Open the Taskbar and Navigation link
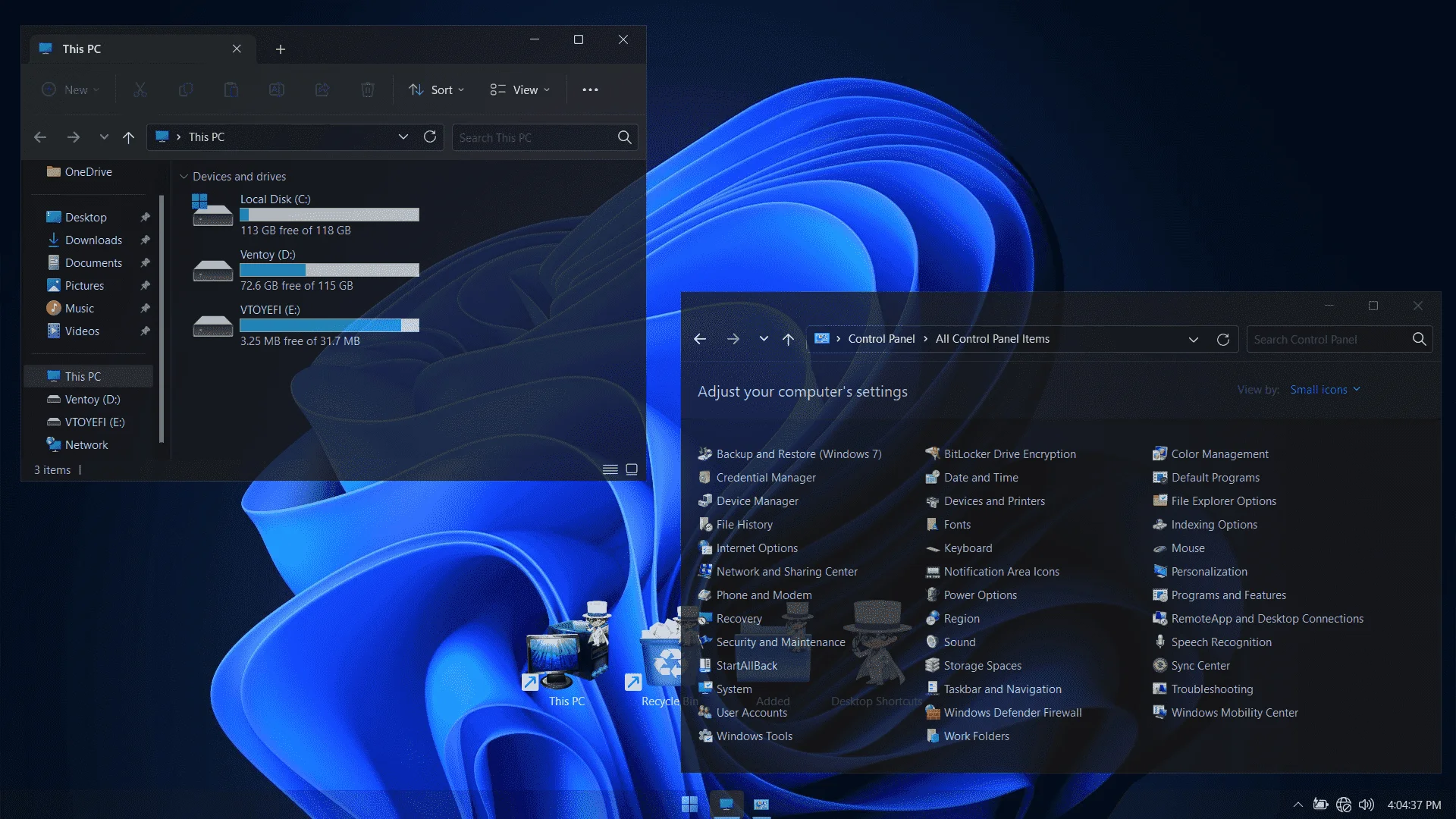 pos(1003,689)
